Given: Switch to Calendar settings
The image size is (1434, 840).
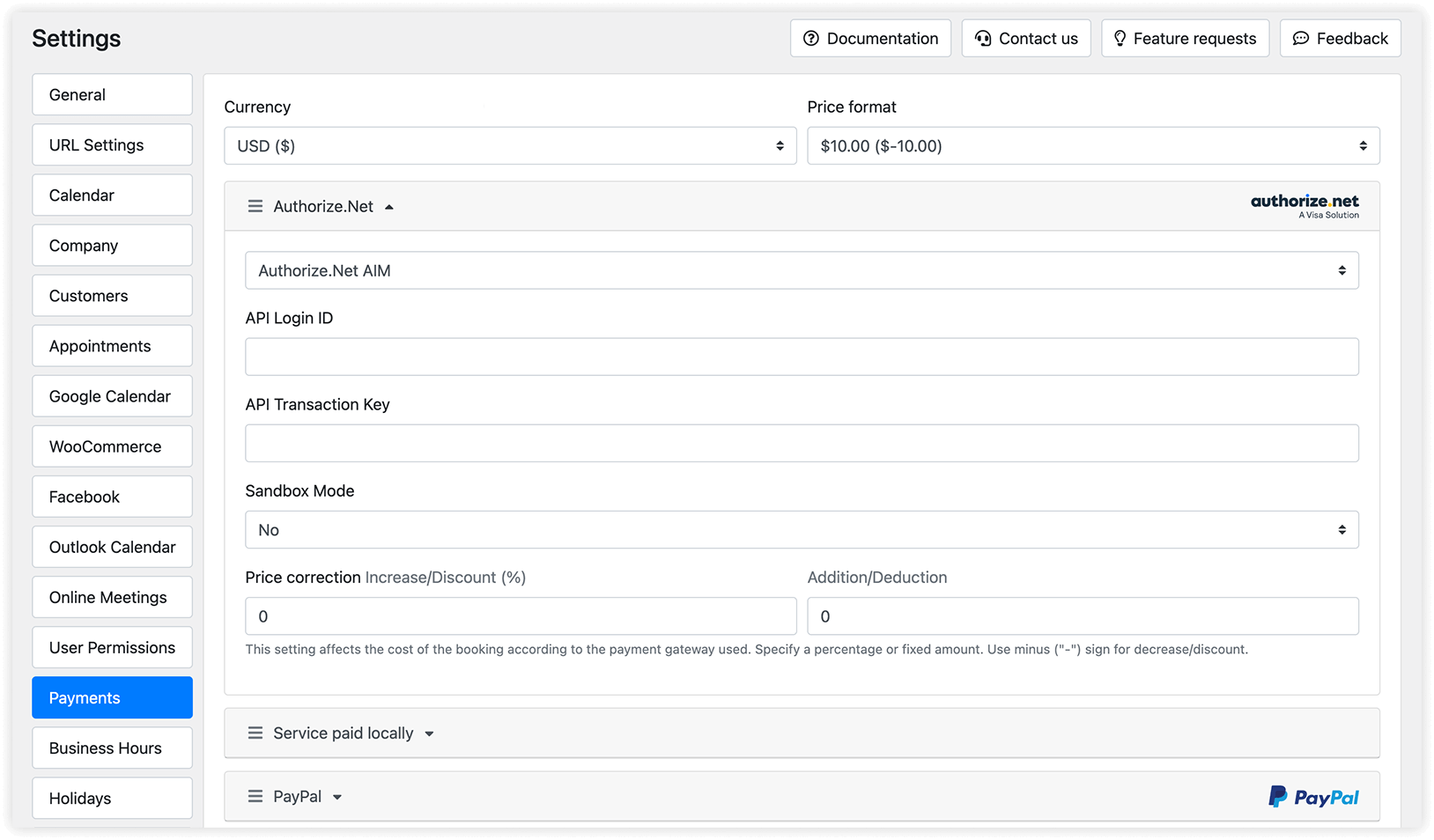Looking at the screenshot, I should (112, 195).
